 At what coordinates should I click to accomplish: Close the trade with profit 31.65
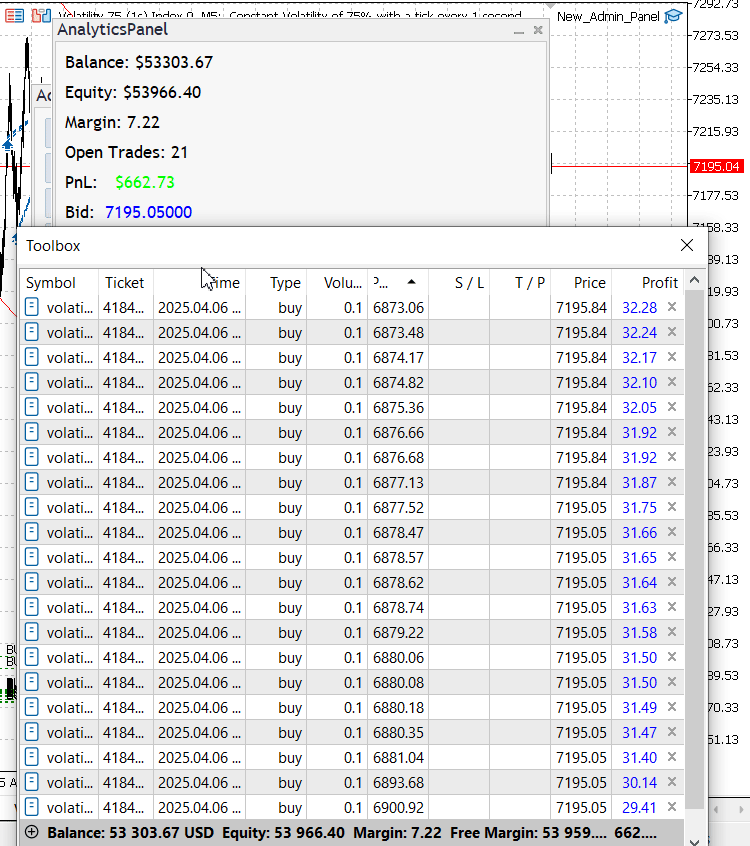point(672,557)
